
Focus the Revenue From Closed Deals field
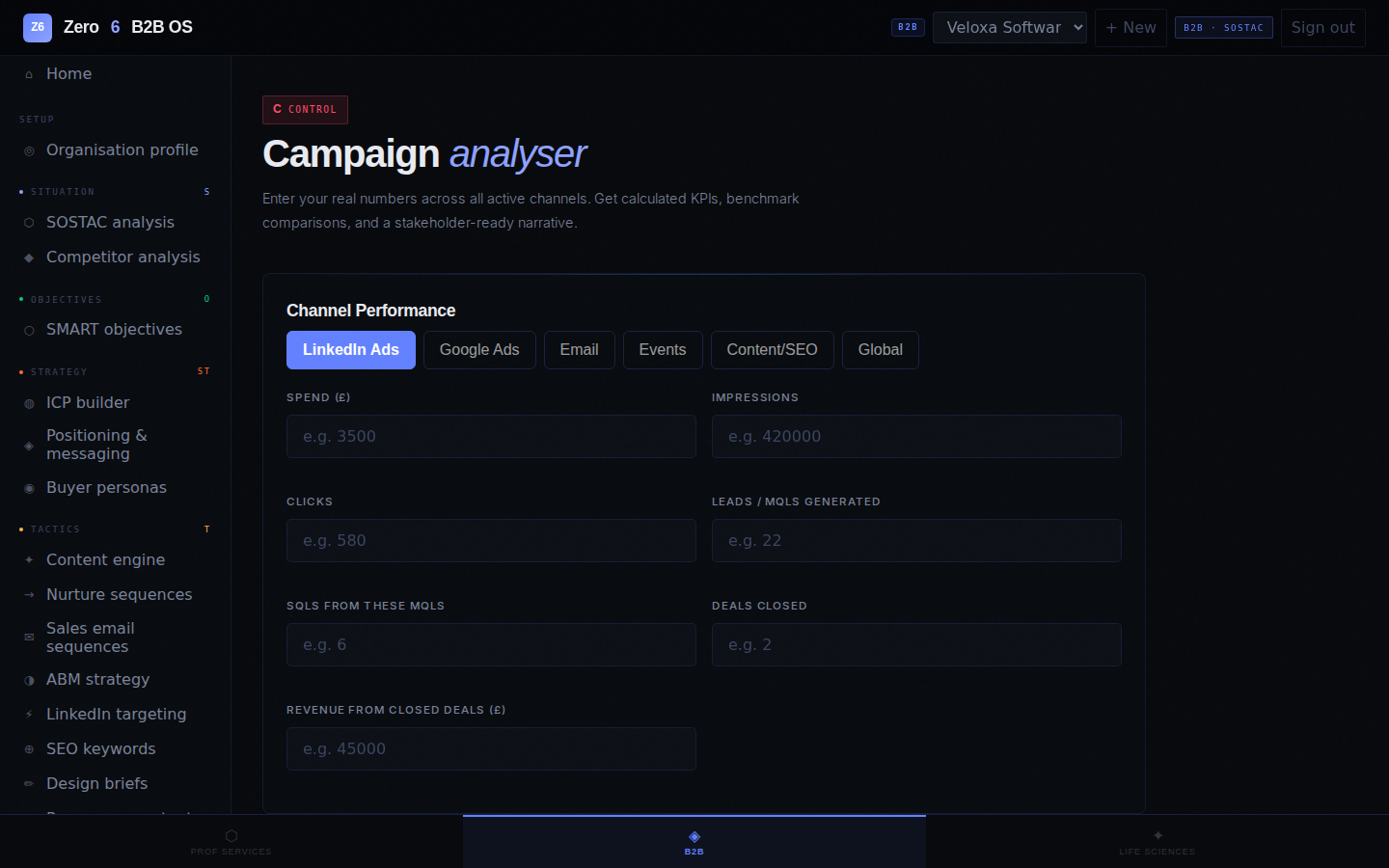[x=491, y=749]
